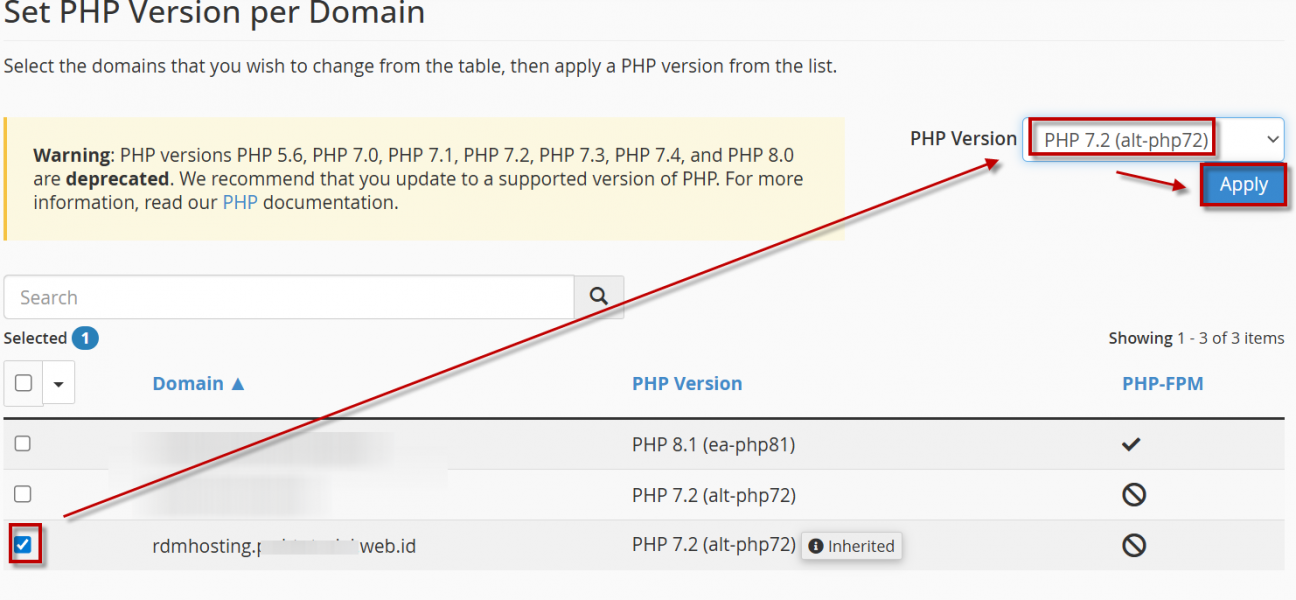Click the search magnifier icon button
1296x600 pixels.
coord(599,297)
